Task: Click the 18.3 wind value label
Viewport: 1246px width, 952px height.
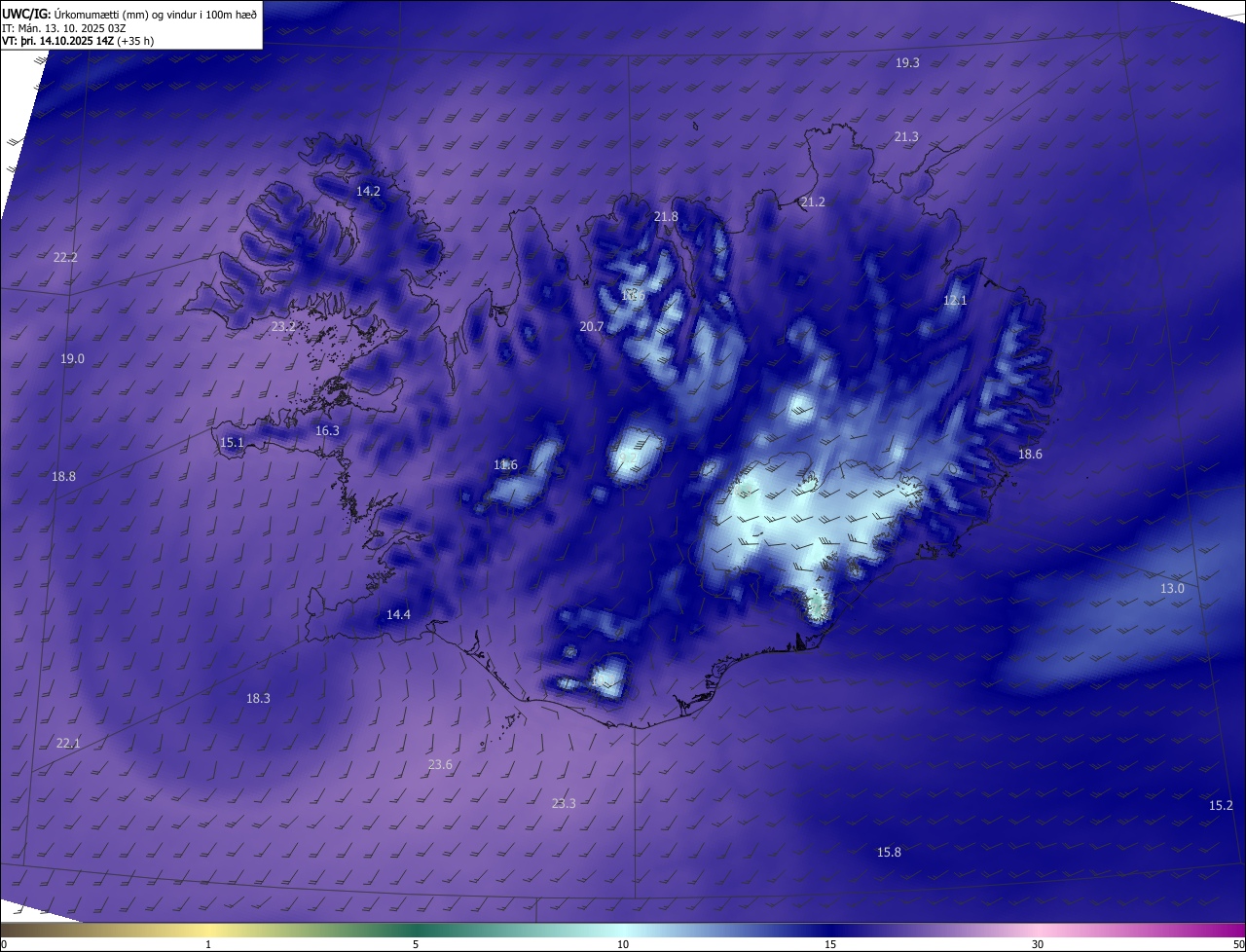Action: click(258, 699)
